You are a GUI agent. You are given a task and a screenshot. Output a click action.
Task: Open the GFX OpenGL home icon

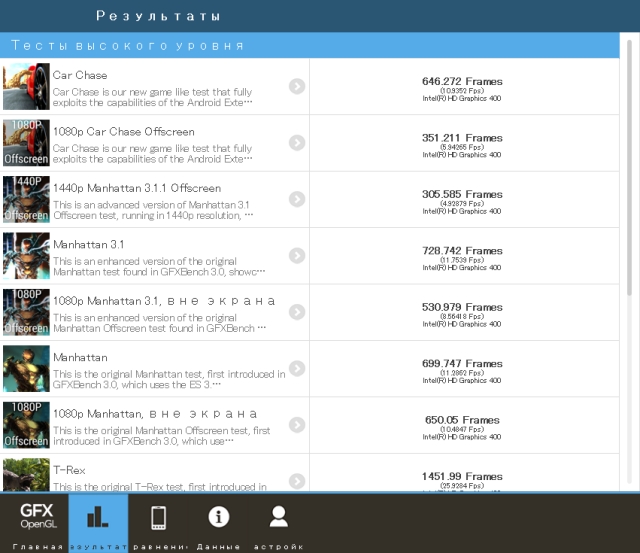(x=38, y=517)
